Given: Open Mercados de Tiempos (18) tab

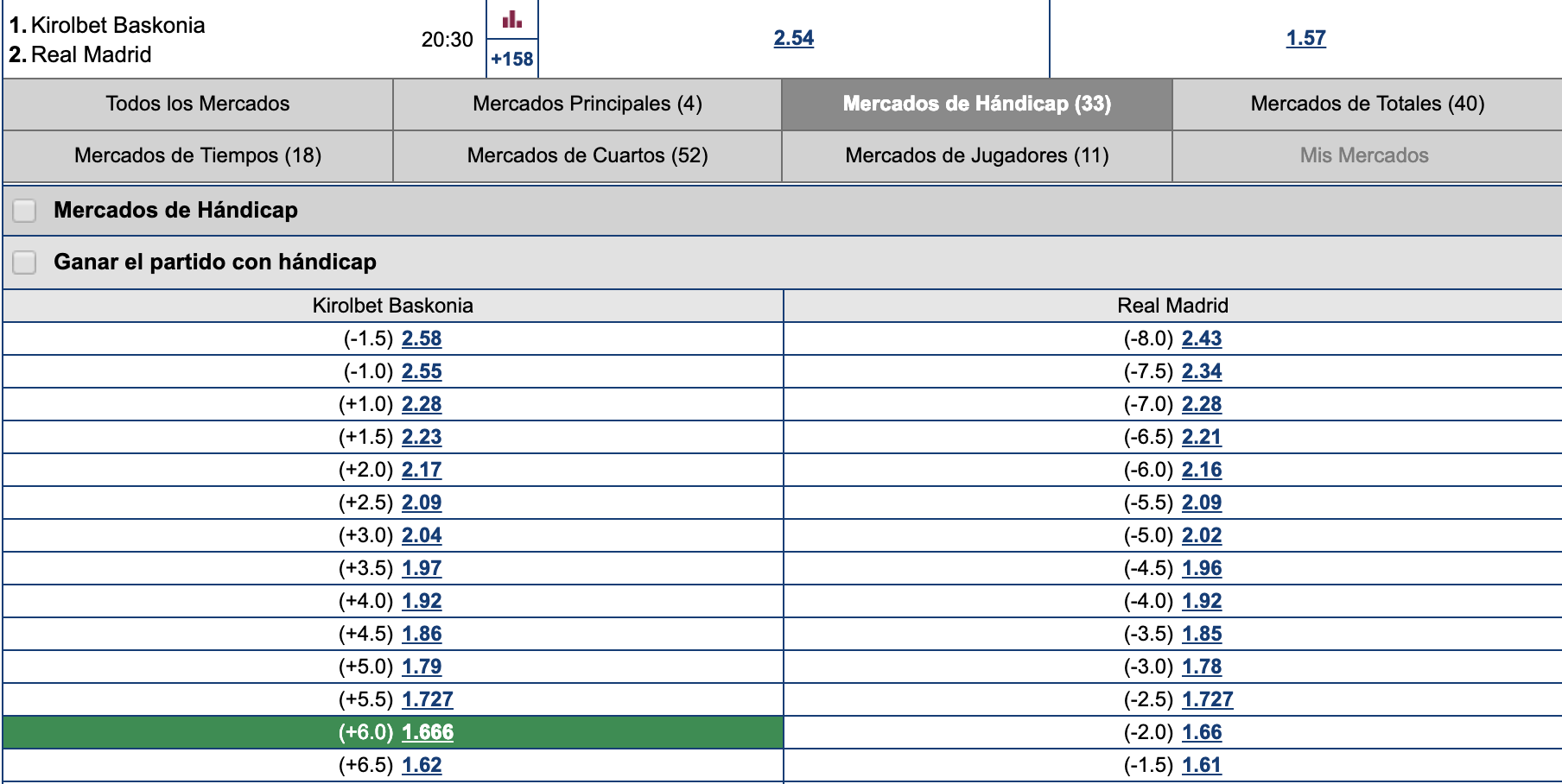Looking at the screenshot, I should [198, 155].
